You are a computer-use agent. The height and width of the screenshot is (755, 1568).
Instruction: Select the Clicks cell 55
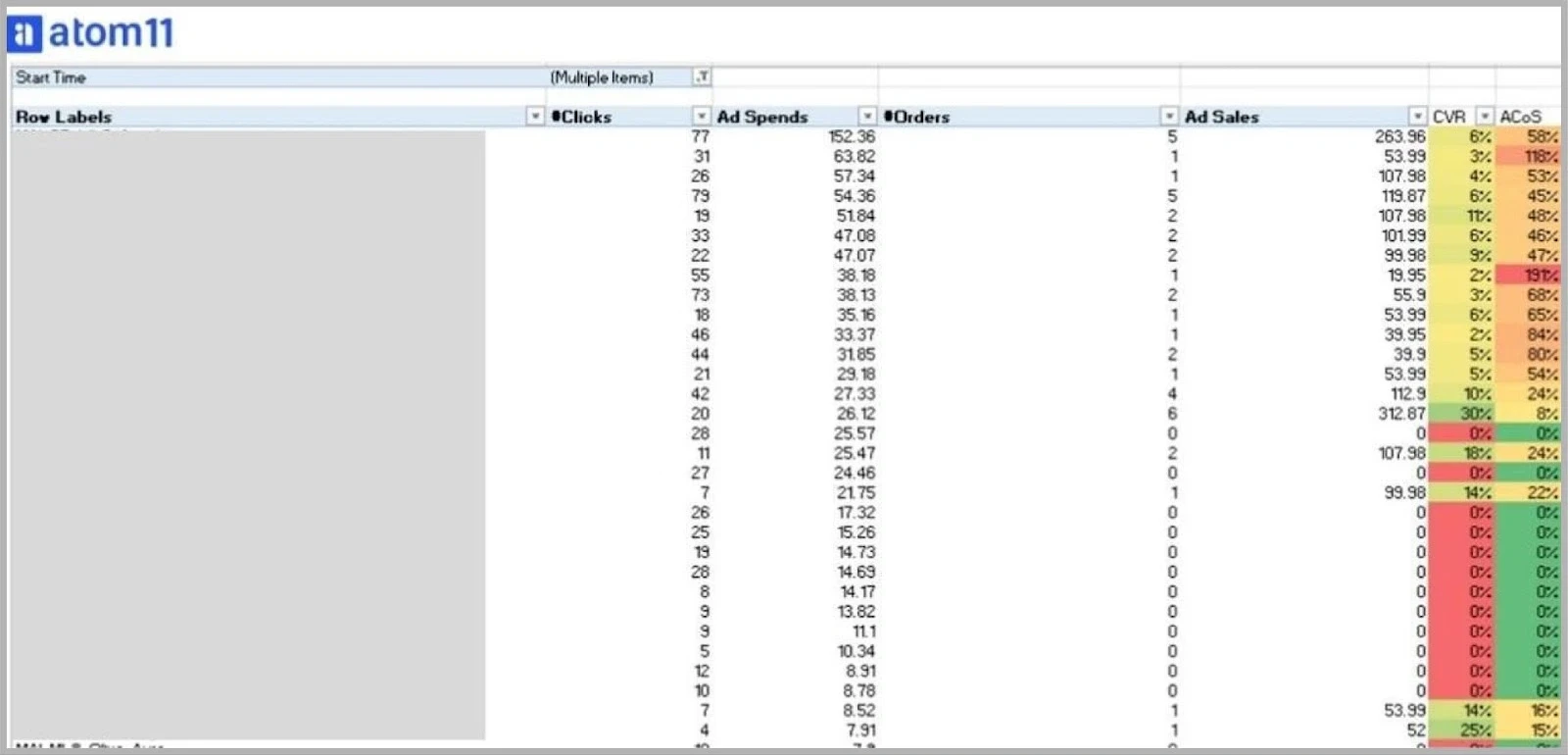pyautogui.click(x=700, y=276)
